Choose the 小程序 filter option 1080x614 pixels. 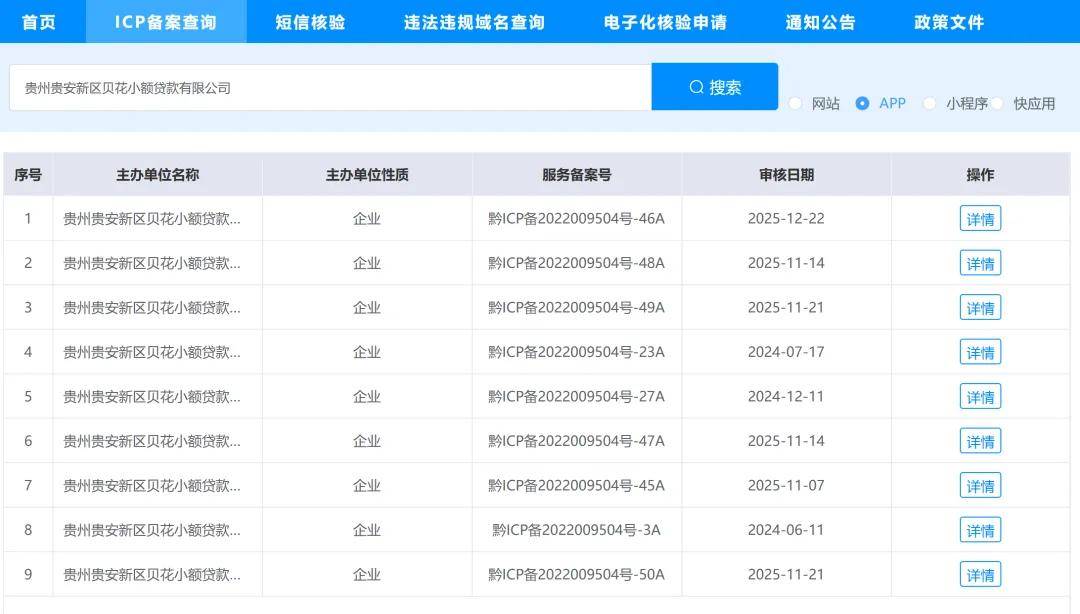coord(930,103)
